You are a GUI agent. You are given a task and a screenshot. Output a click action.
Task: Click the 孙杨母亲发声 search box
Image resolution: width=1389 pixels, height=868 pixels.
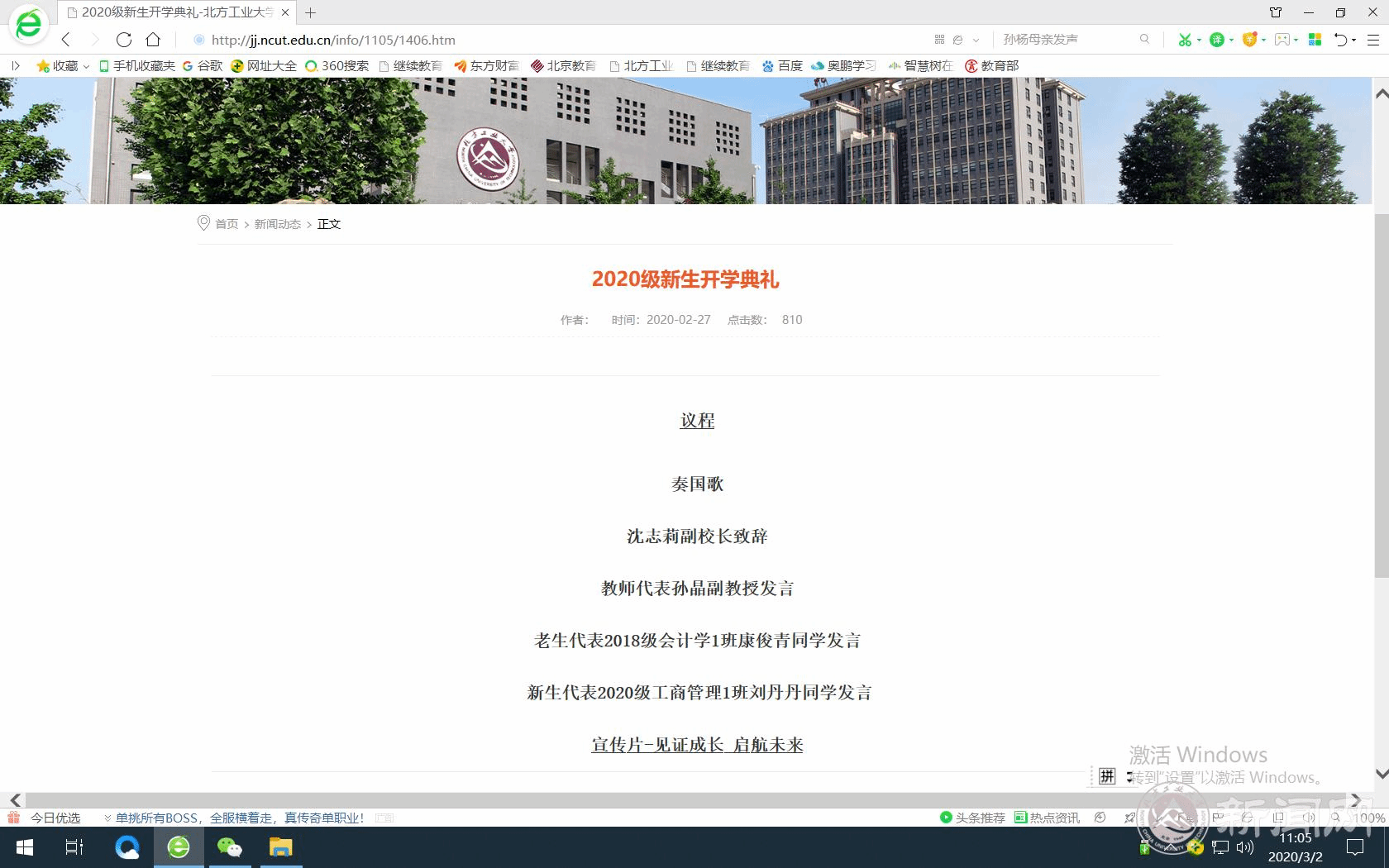(1067, 40)
